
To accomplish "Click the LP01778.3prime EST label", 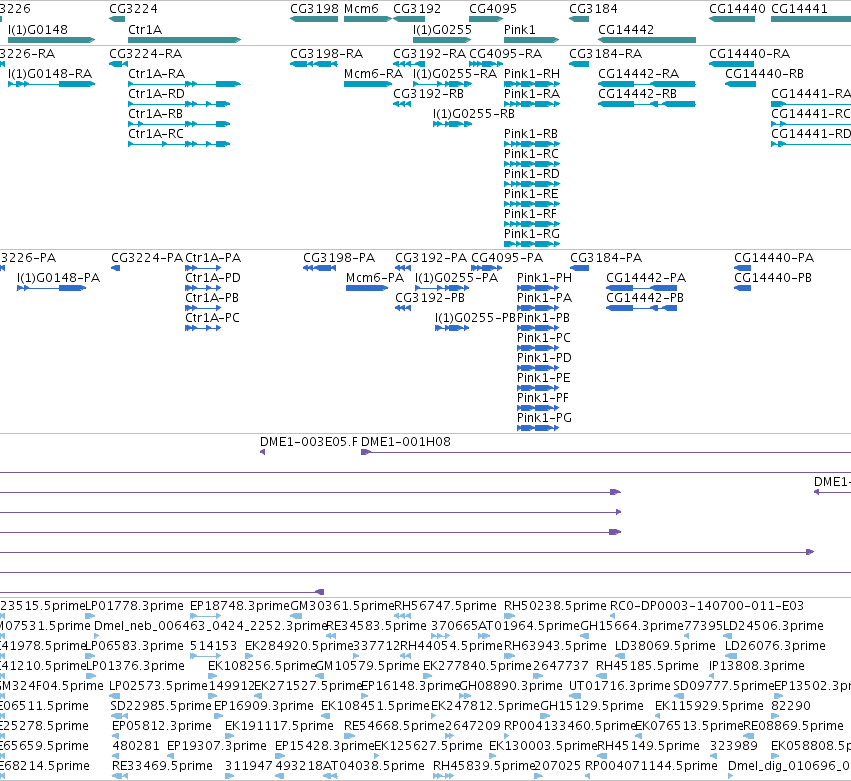I will coord(135,606).
